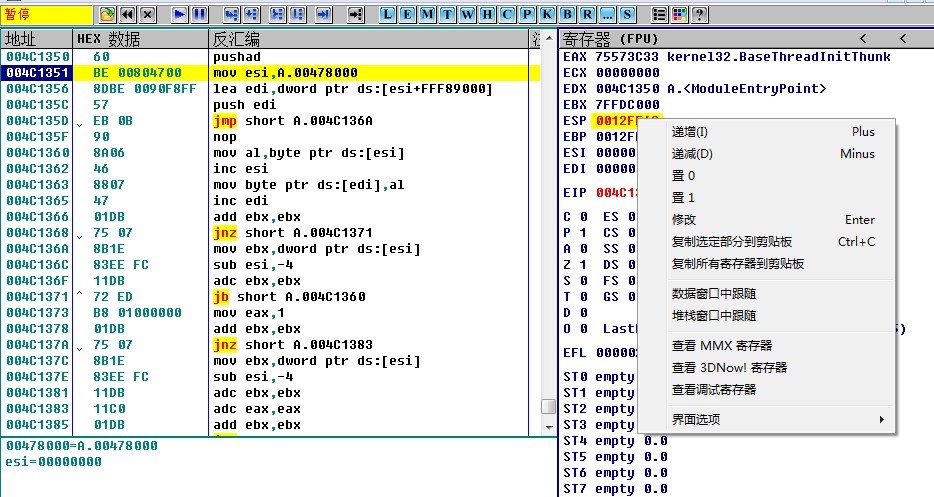Open Run trace window (... button)
Viewport: 934px width, 497px height.
click(x=608, y=14)
